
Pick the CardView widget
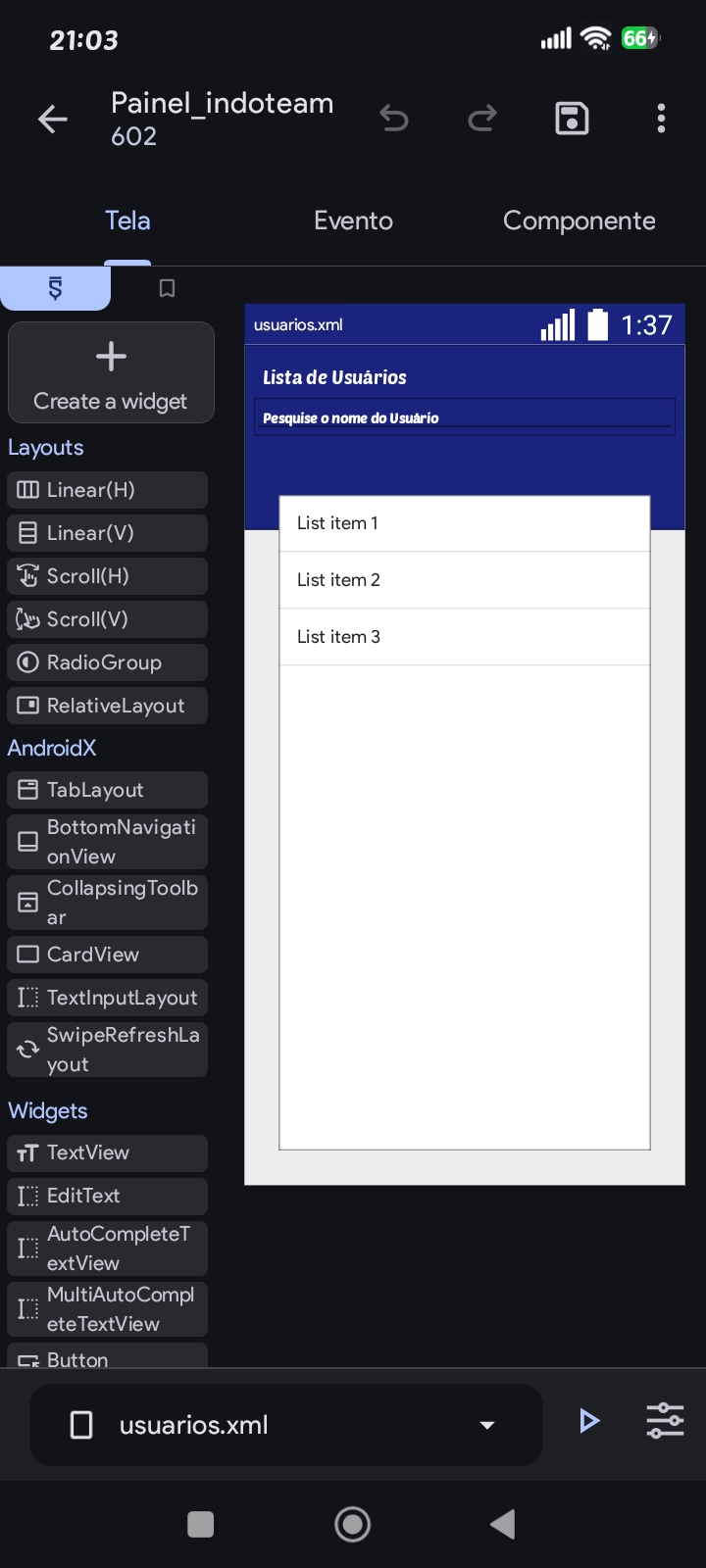click(x=108, y=955)
